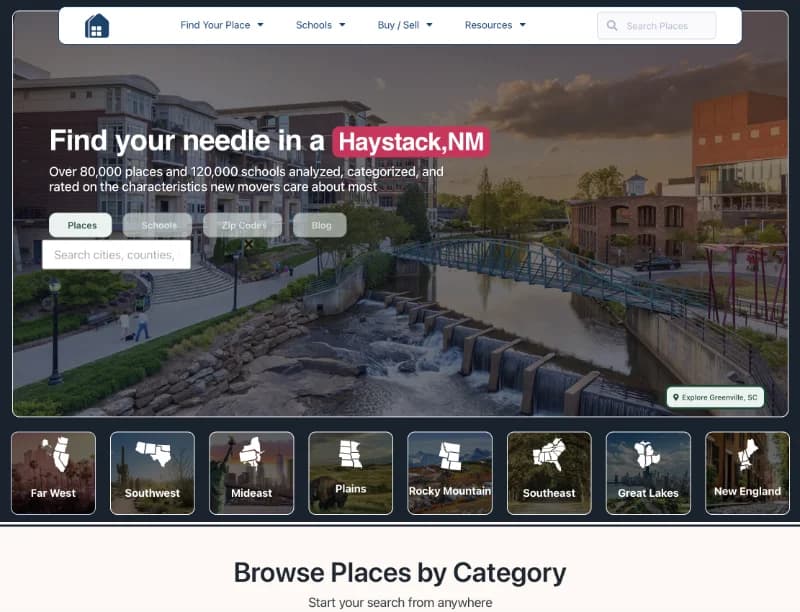The image size is (800, 612).
Task: Click the Great Lakes region map icon
Action: 646,454
